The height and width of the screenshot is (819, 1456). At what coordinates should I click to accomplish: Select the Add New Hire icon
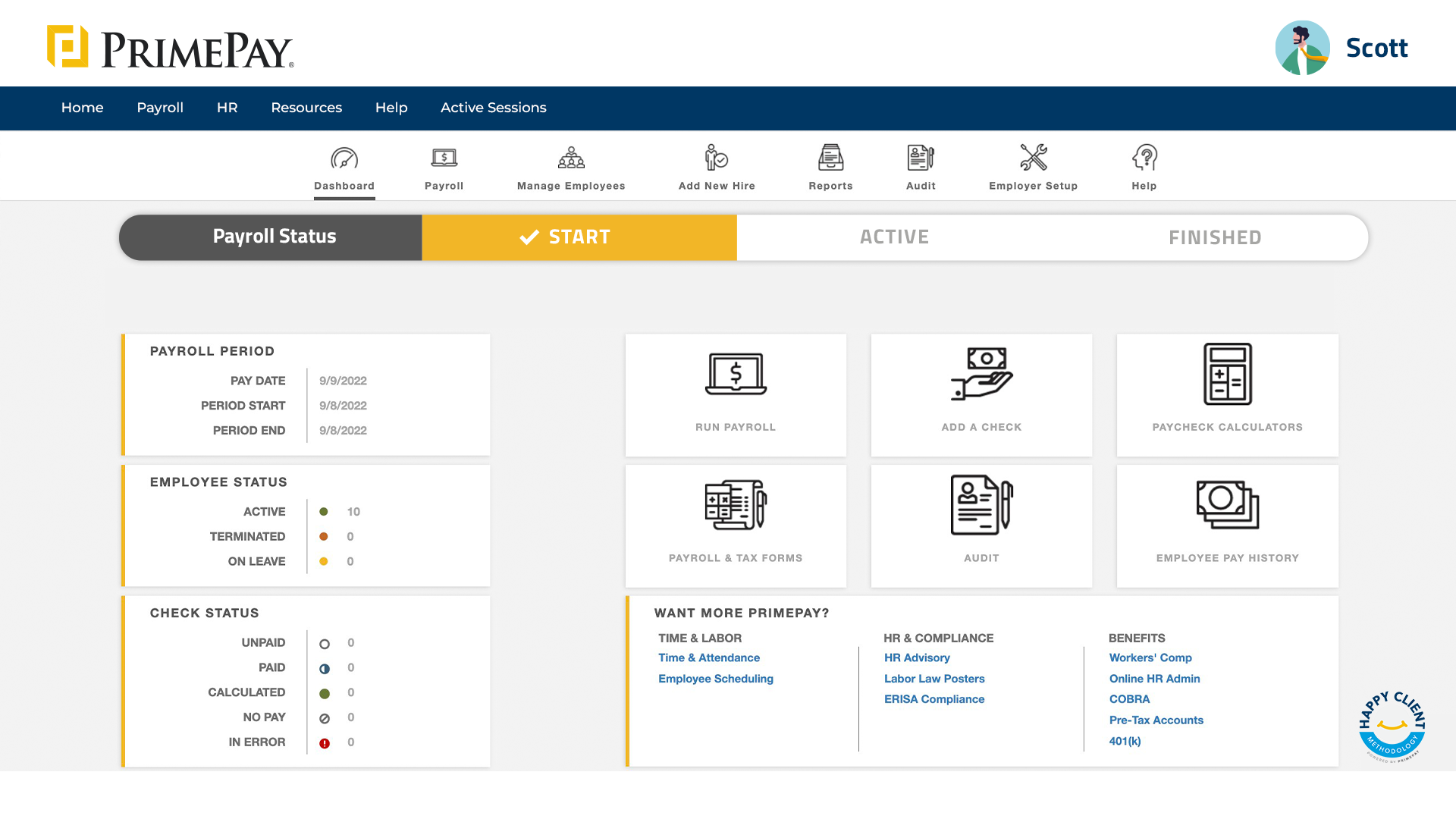point(717,158)
